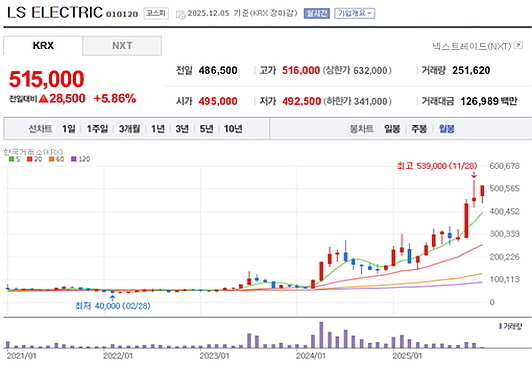Click the upper limit text 상한가 632,000
The width and height of the screenshot is (532, 370).
pyautogui.click(x=357, y=71)
